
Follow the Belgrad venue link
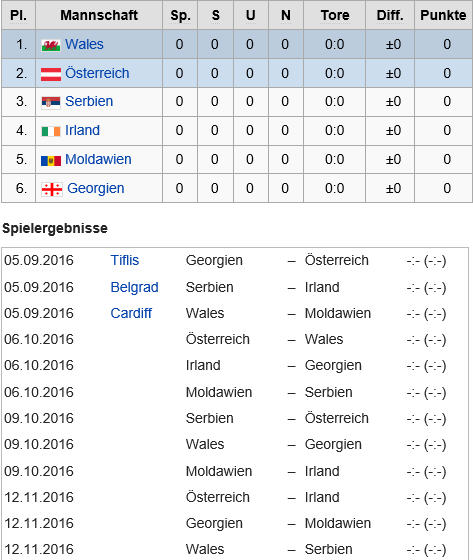tap(134, 287)
